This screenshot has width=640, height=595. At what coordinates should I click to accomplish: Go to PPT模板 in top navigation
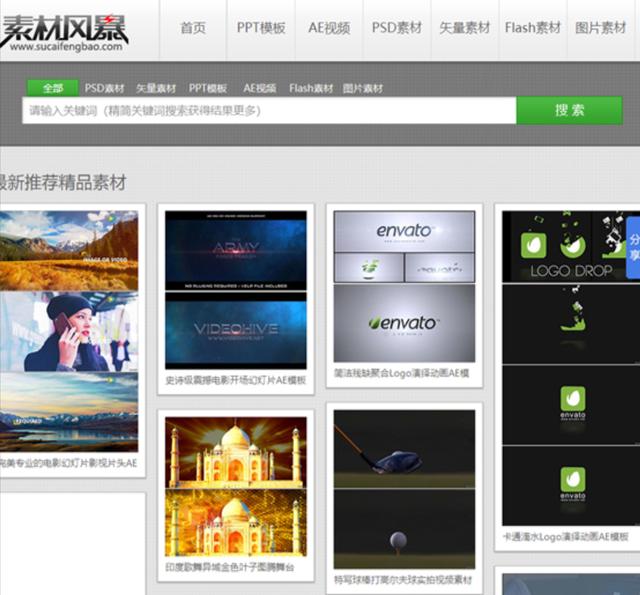coord(261,28)
